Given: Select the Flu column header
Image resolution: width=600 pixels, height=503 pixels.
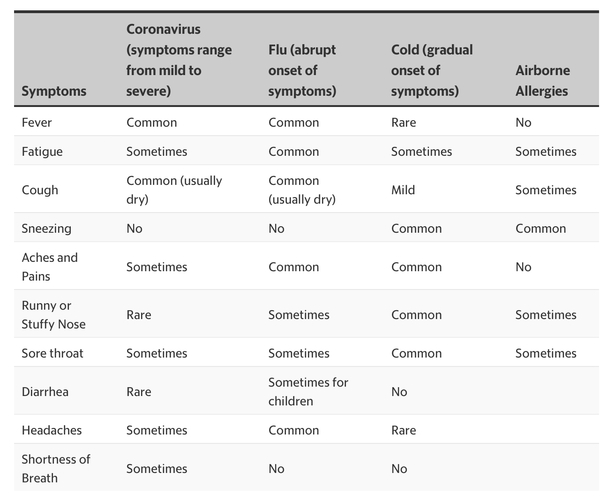Looking at the screenshot, I should (x=303, y=70).
